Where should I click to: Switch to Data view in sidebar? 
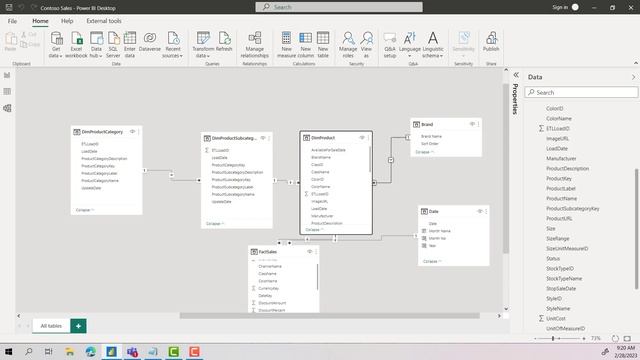click(7, 91)
